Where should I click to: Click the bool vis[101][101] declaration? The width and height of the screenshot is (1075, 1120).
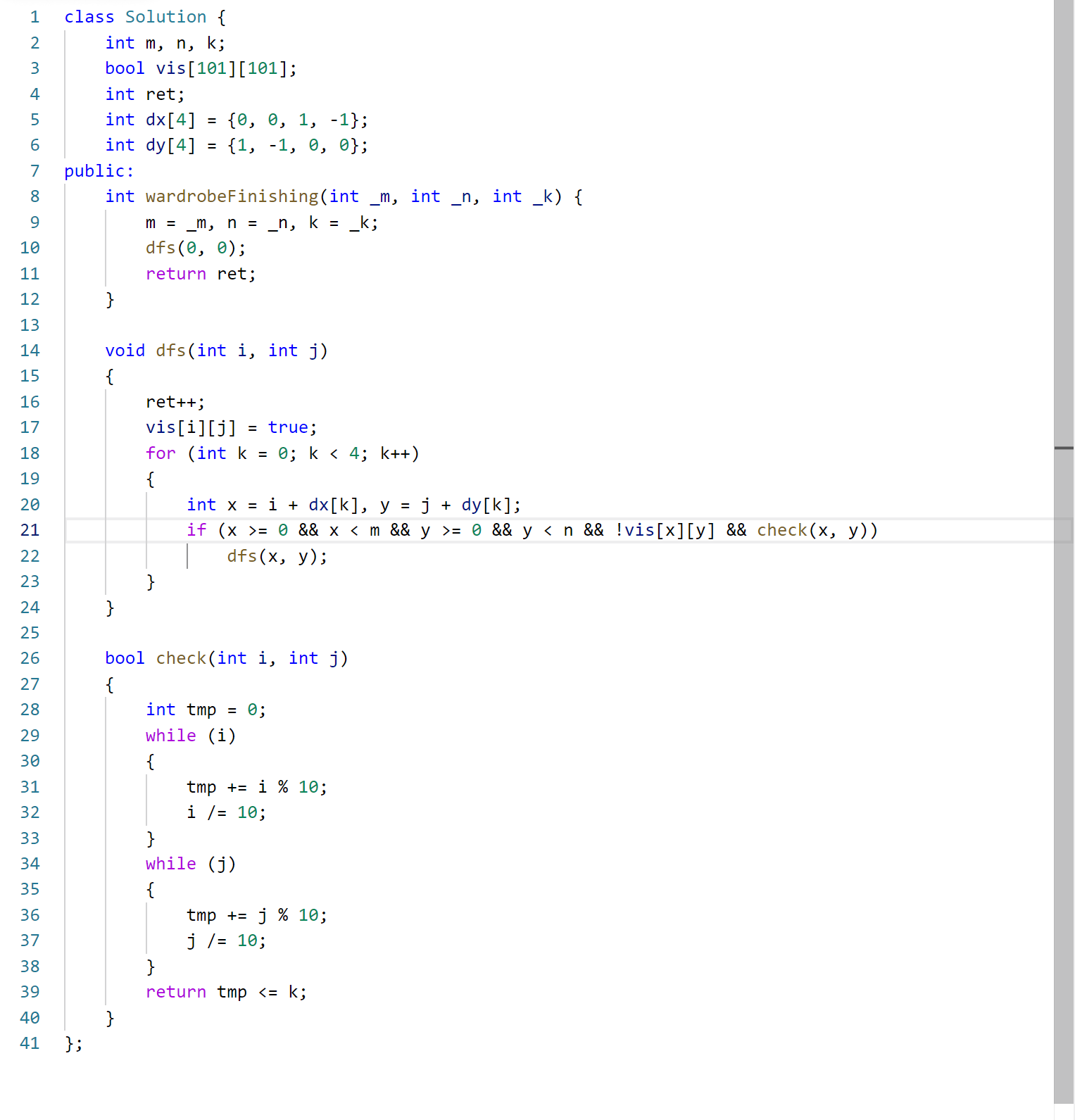[201, 68]
